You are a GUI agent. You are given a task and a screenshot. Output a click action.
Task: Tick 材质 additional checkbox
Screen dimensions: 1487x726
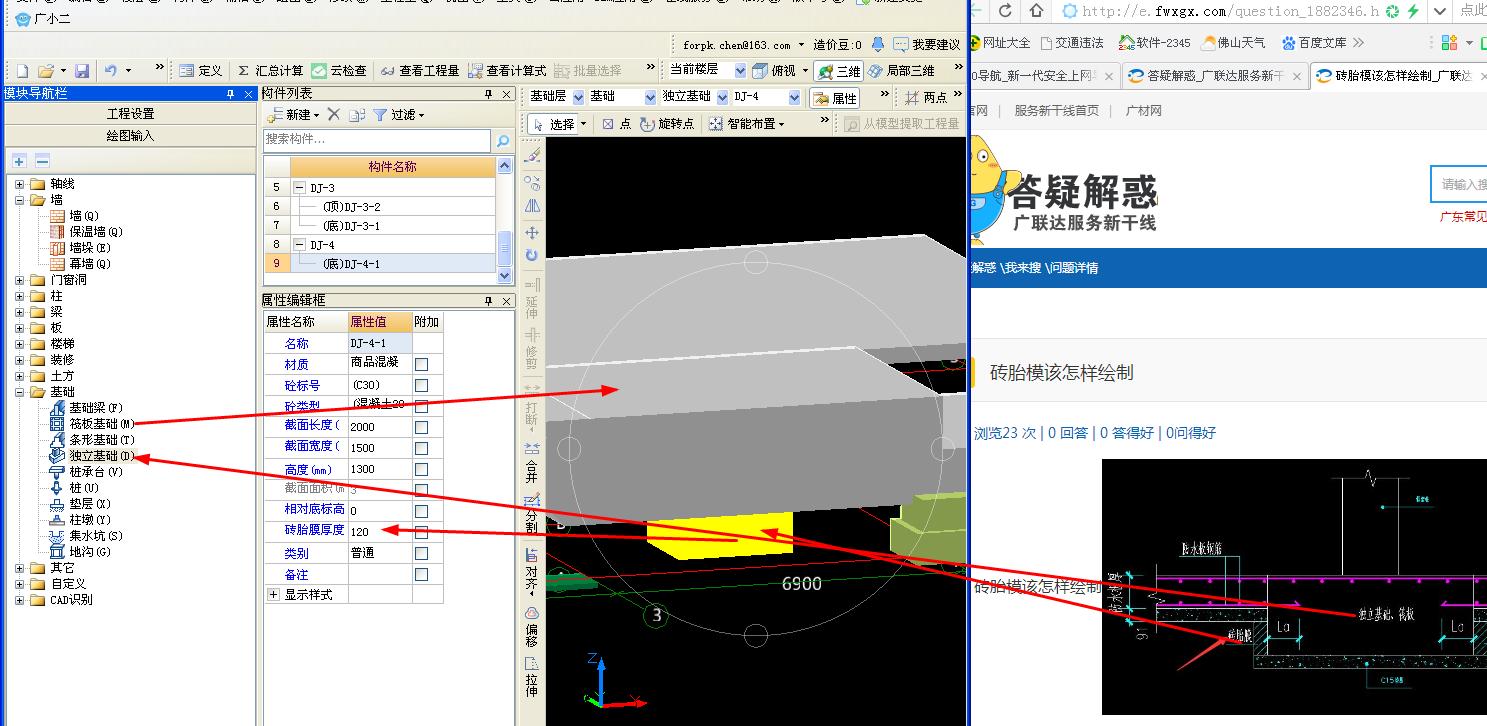point(421,364)
